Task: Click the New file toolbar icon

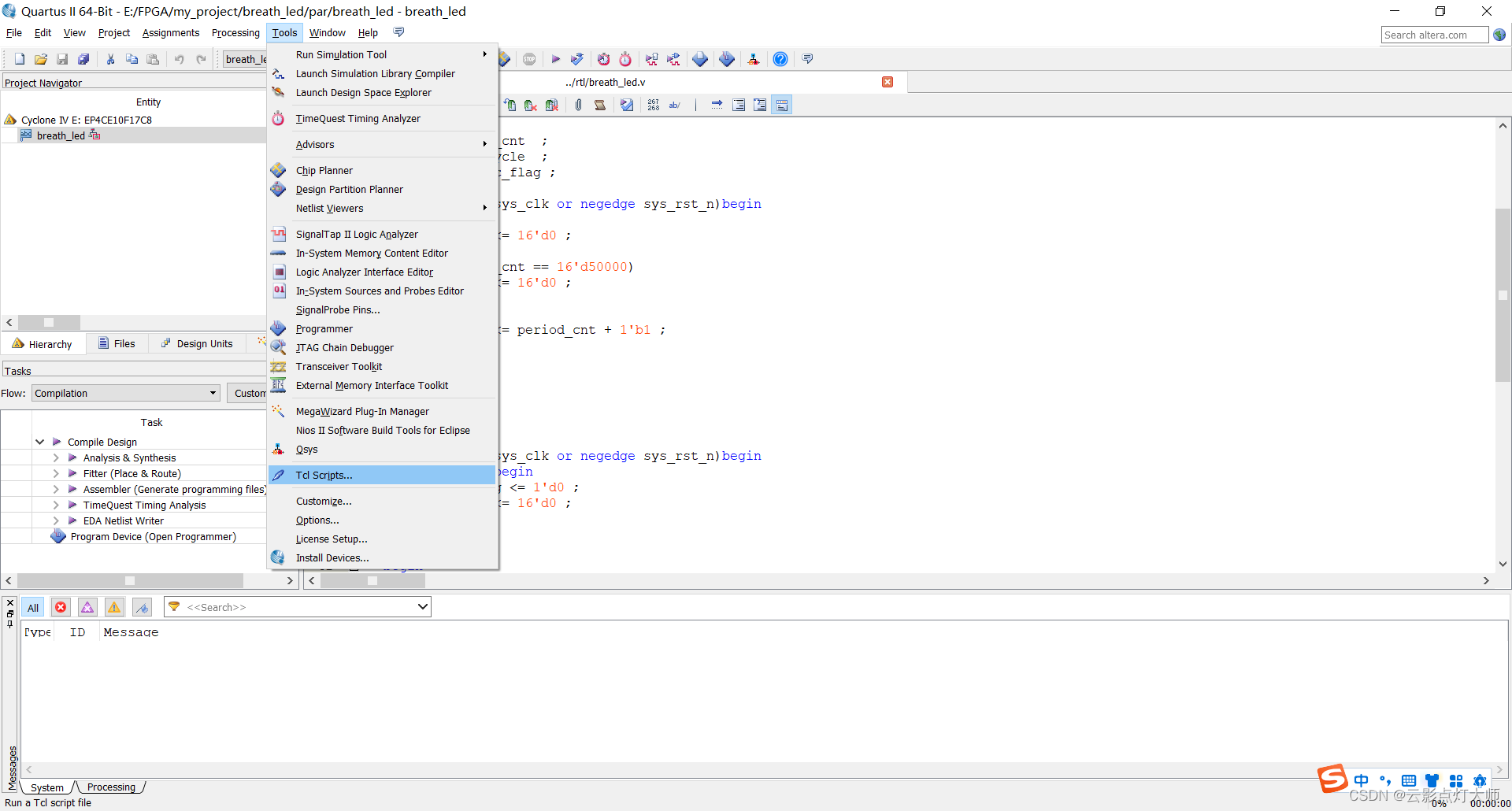Action: 20,59
